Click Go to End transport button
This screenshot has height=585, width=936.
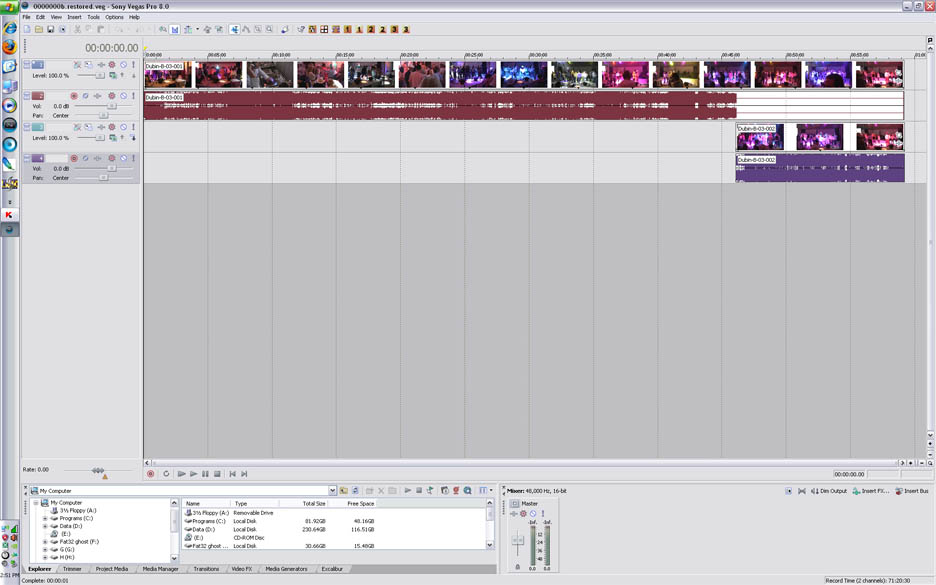click(x=244, y=474)
